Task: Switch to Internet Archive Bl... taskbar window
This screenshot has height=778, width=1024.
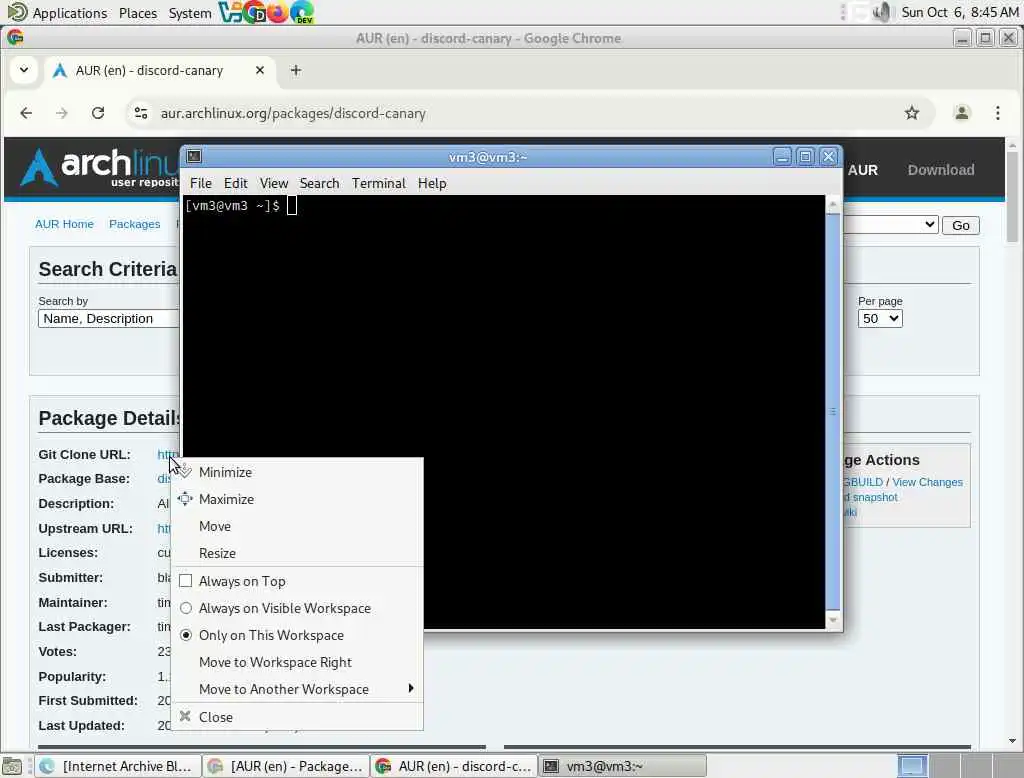Action: pyautogui.click(x=118, y=766)
